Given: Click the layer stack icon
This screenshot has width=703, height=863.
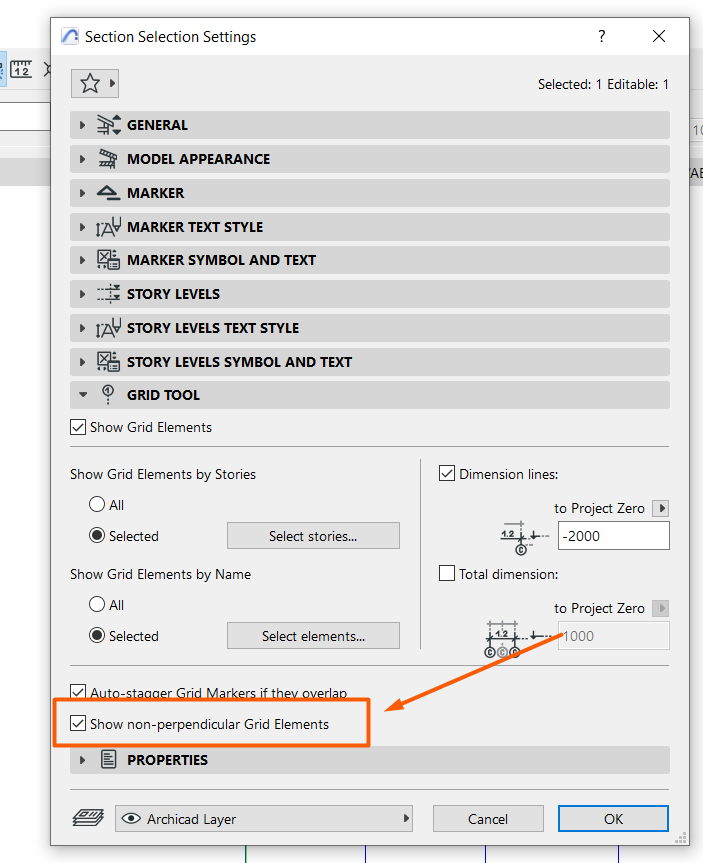Looking at the screenshot, I should point(88,818).
